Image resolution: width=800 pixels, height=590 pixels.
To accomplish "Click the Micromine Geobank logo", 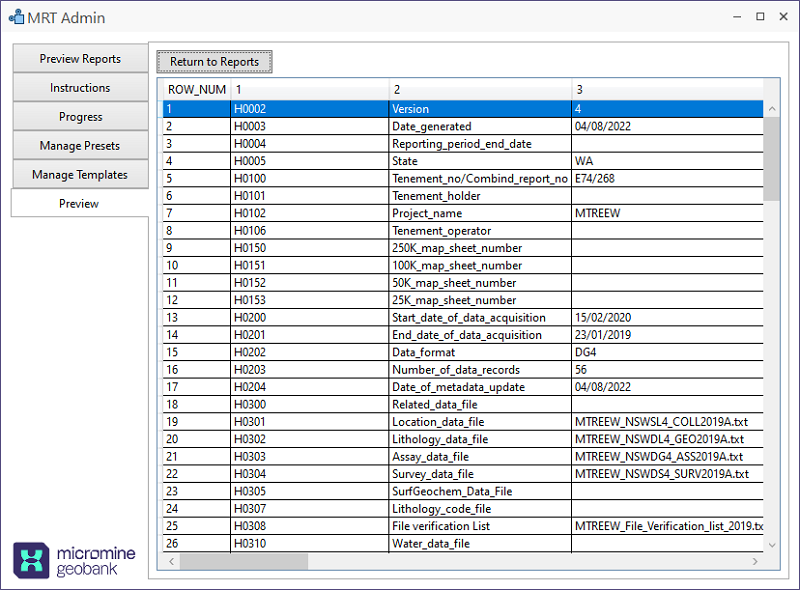I will pos(74,560).
